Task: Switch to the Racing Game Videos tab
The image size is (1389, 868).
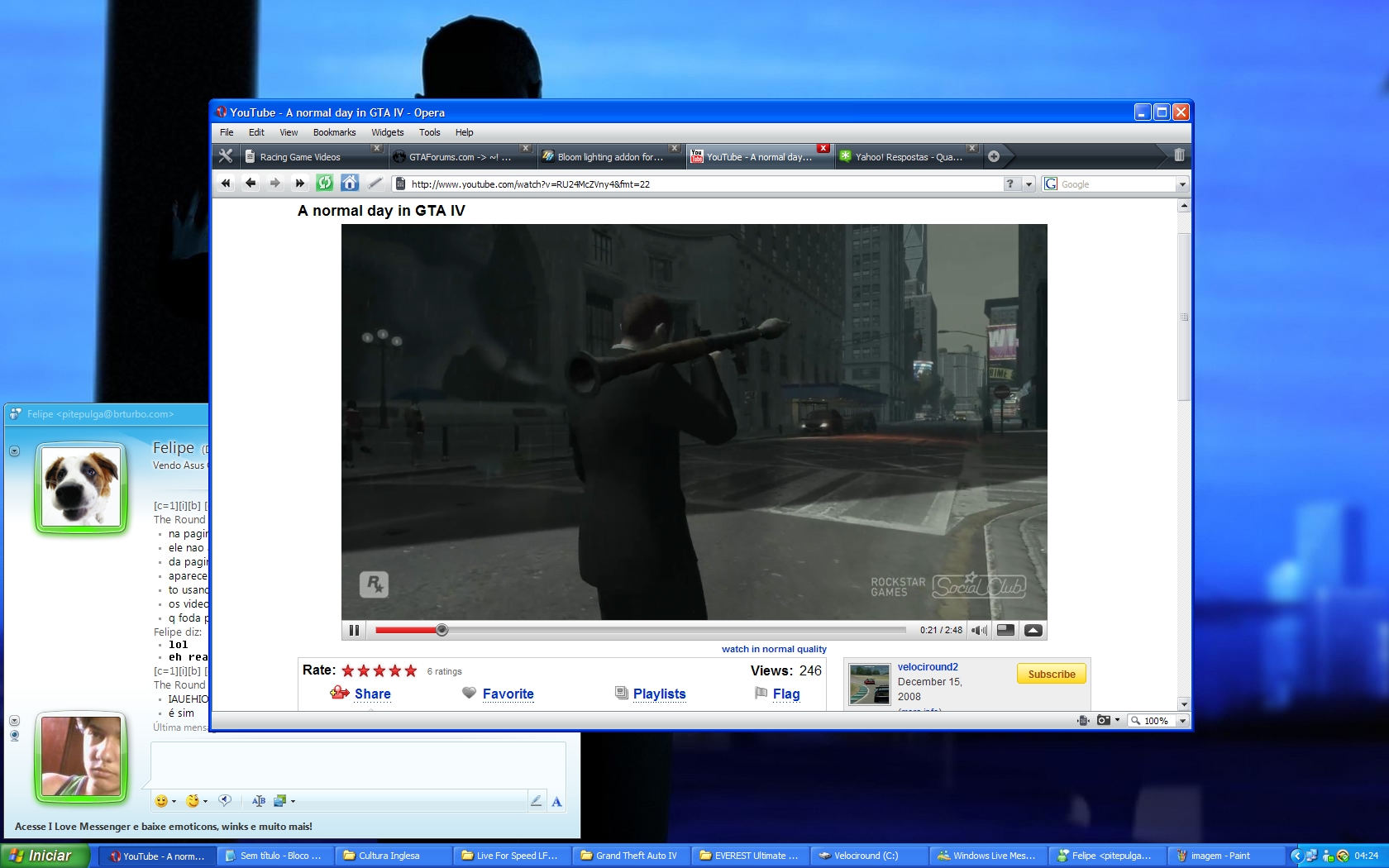Action: pyautogui.click(x=313, y=156)
